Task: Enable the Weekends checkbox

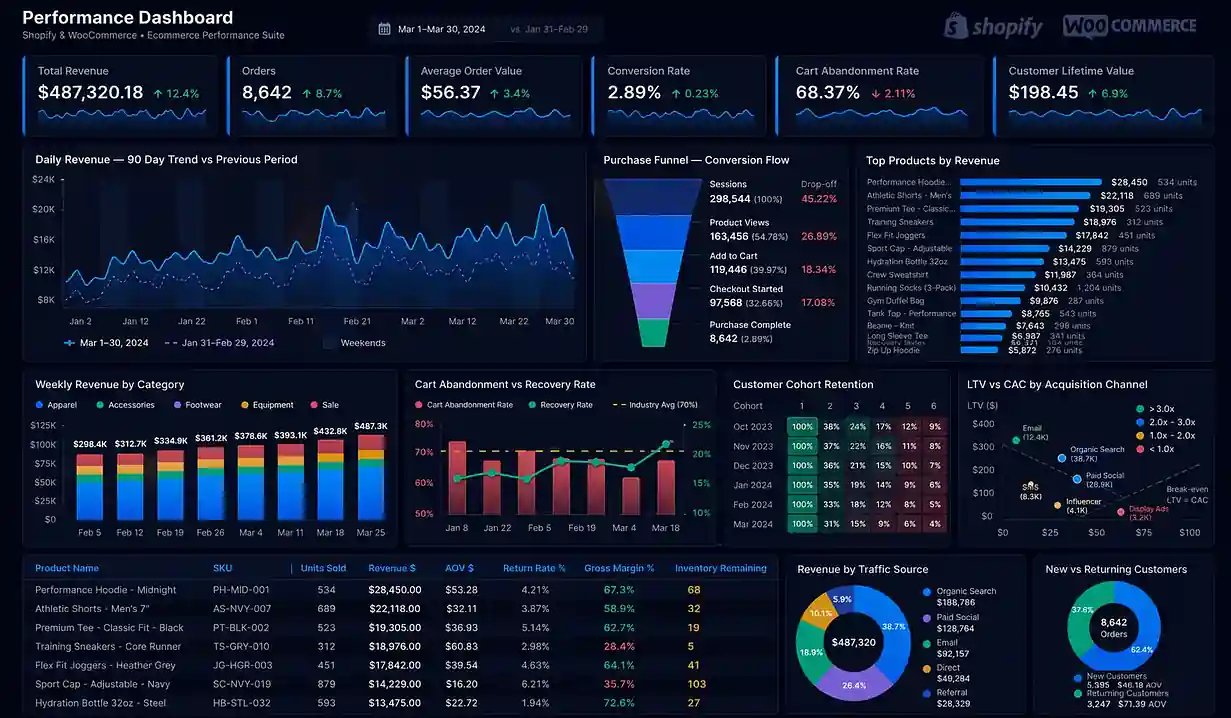Action: (329, 343)
